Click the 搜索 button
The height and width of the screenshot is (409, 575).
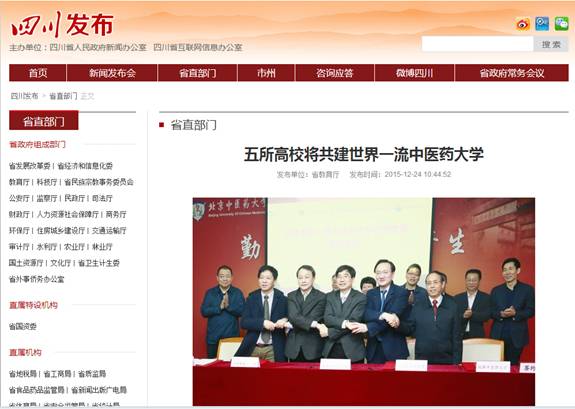pos(551,44)
